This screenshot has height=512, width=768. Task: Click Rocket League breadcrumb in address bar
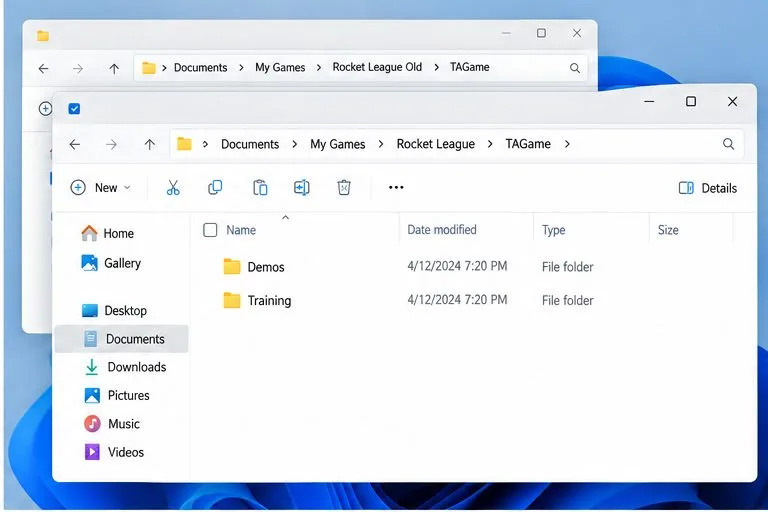coord(435,144)
